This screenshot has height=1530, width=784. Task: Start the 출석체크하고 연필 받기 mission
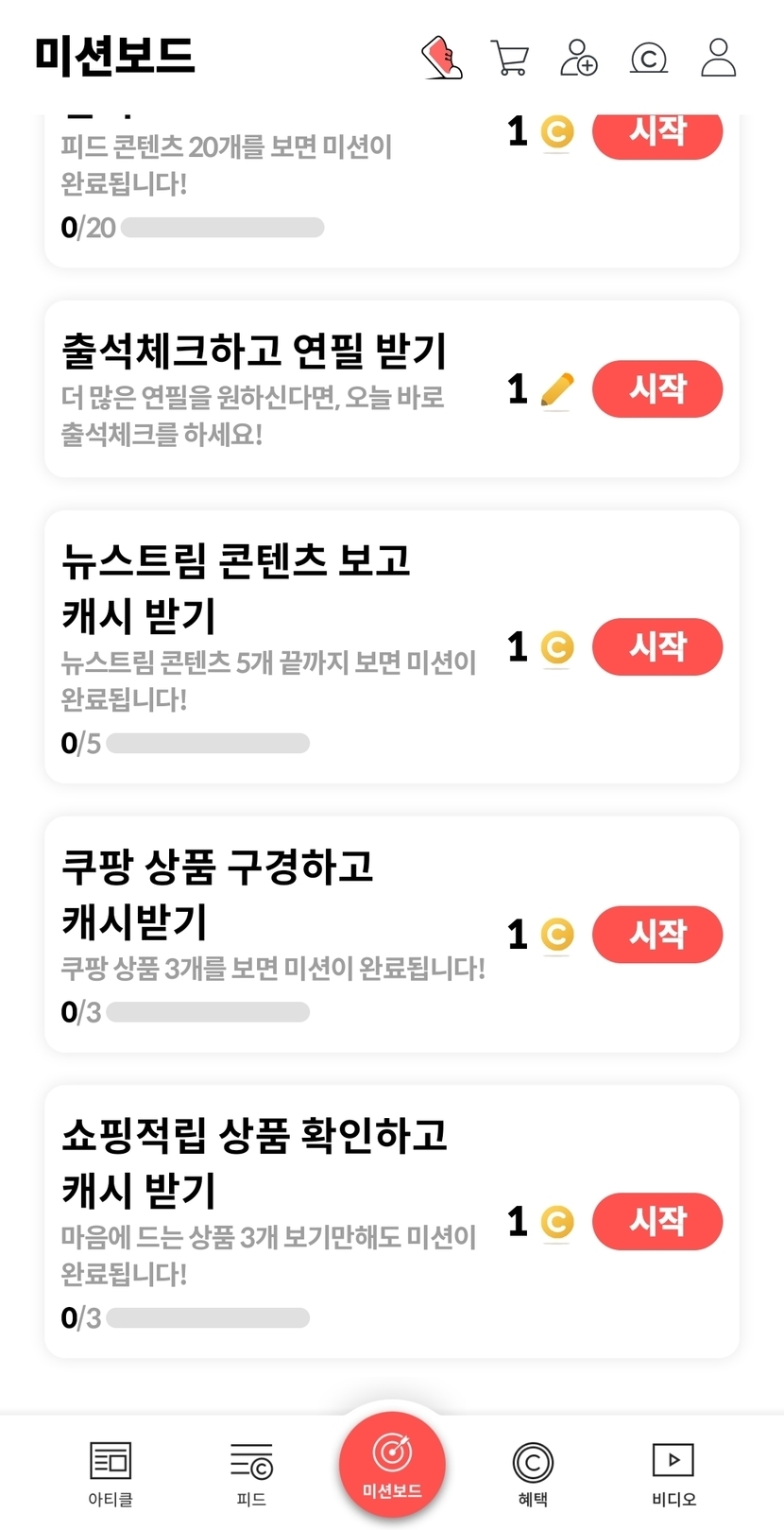[657, 388]
